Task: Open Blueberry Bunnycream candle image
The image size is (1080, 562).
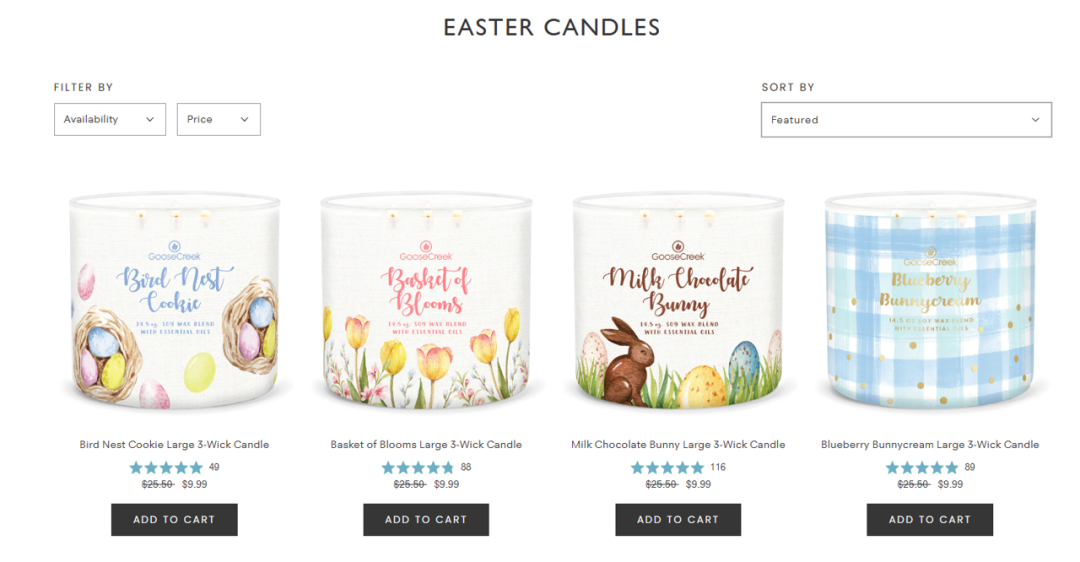Action: pos(930,301)
